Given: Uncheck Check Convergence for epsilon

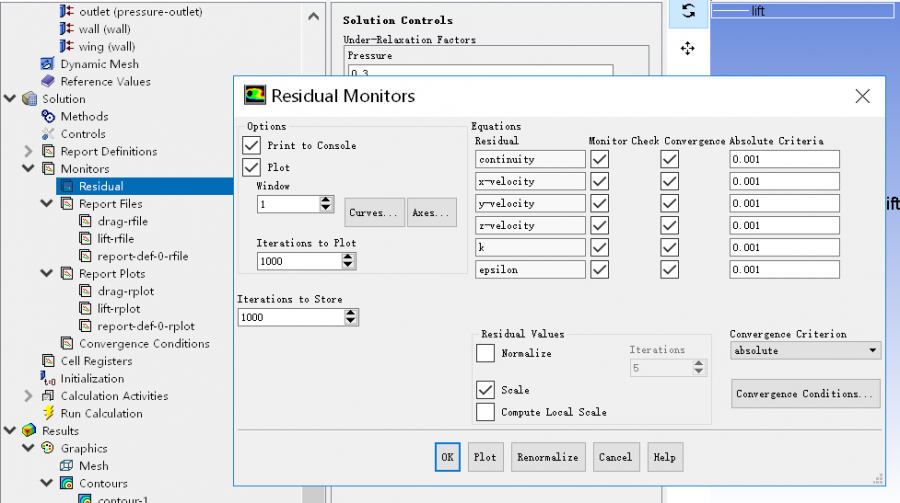Looking at the screenshot, I should 669,269.
